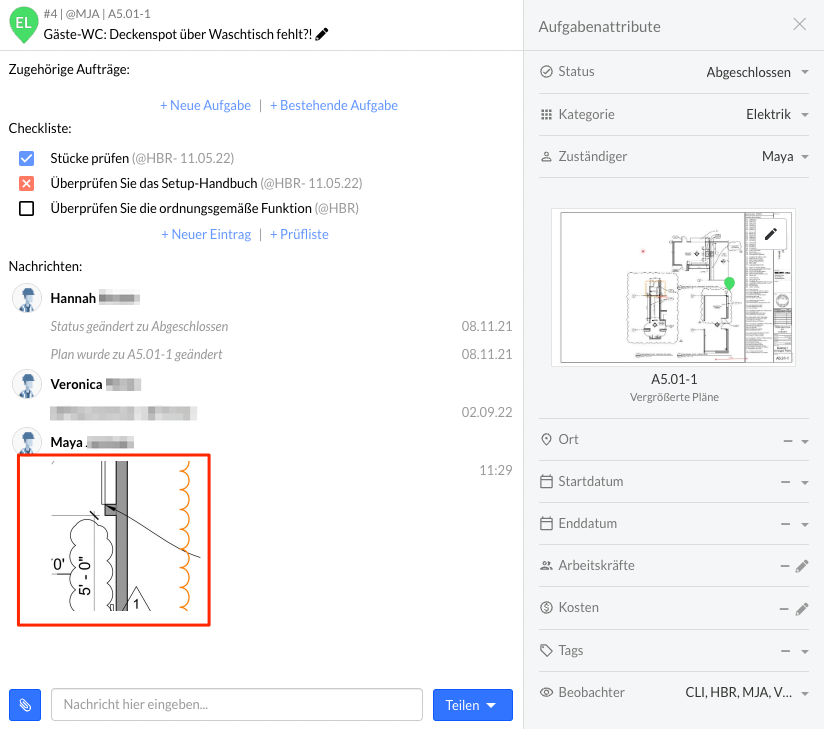Open Hannah's avatar
Viewport: 824px width, 729px height.
(27, 298)
